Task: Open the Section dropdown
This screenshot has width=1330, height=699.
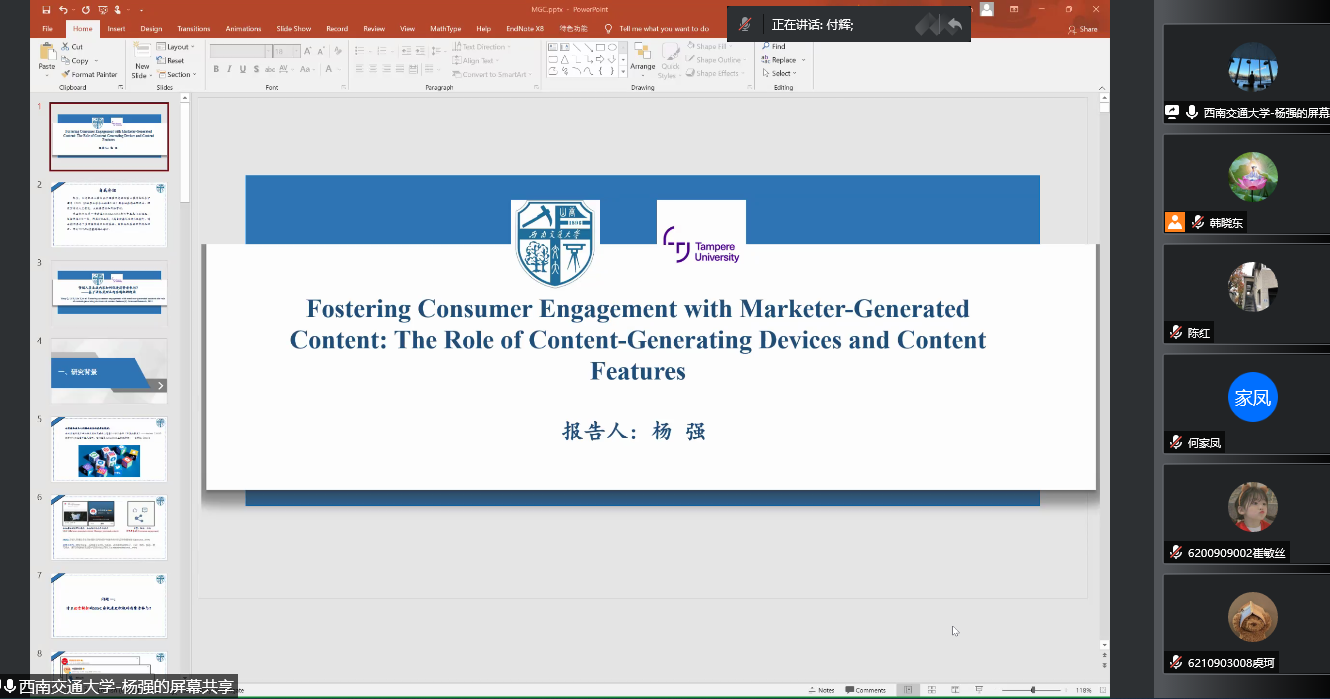Action: (179, 74)
